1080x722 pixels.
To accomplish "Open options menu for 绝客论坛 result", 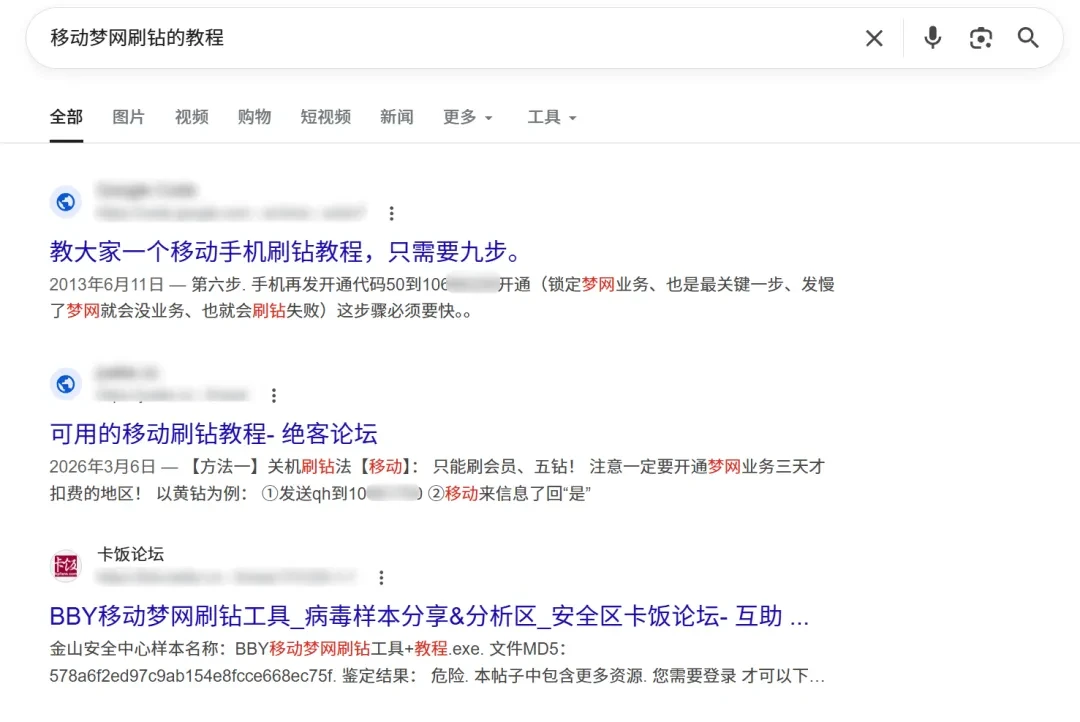I will (274, 395).
